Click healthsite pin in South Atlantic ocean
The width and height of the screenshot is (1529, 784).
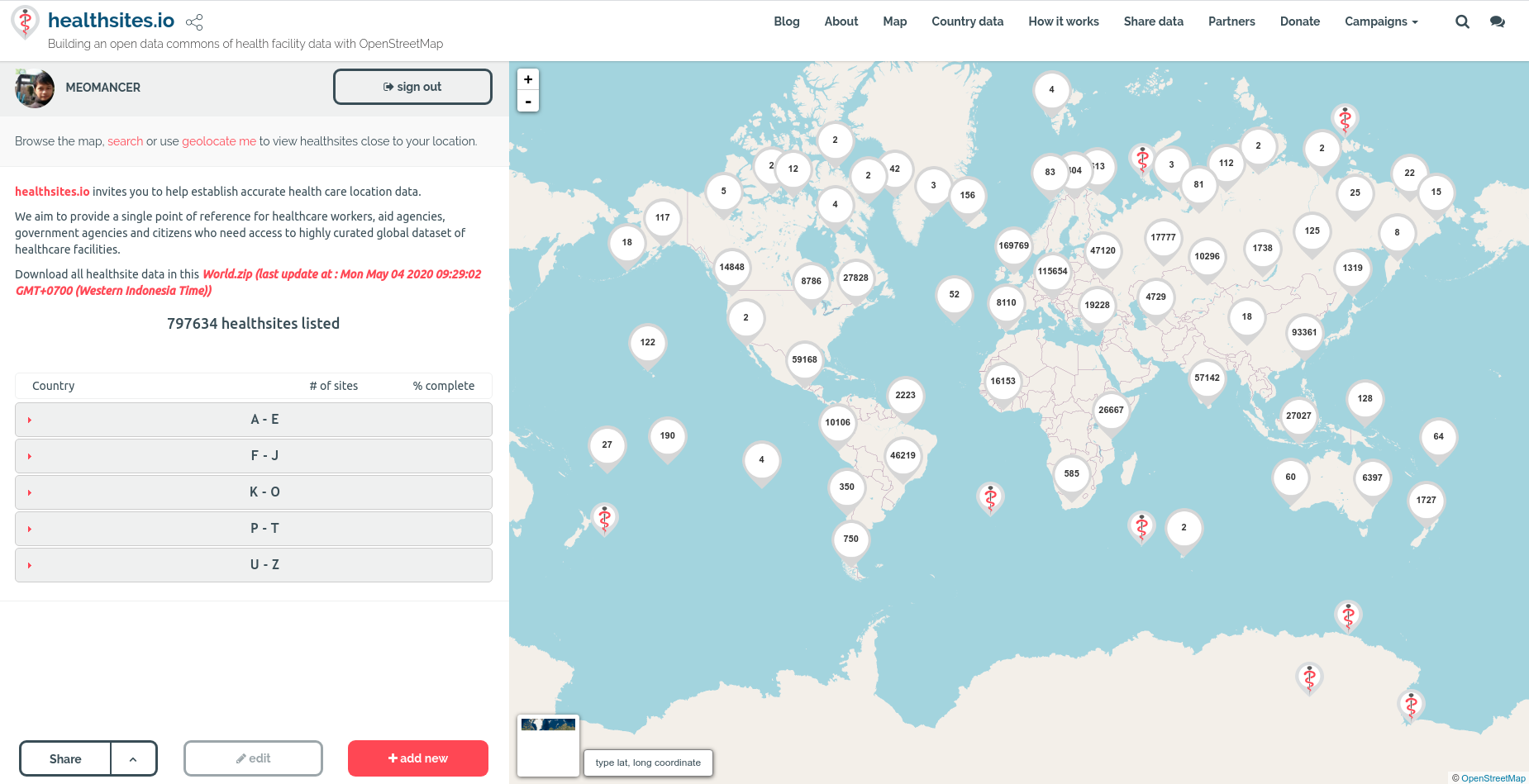990,497
